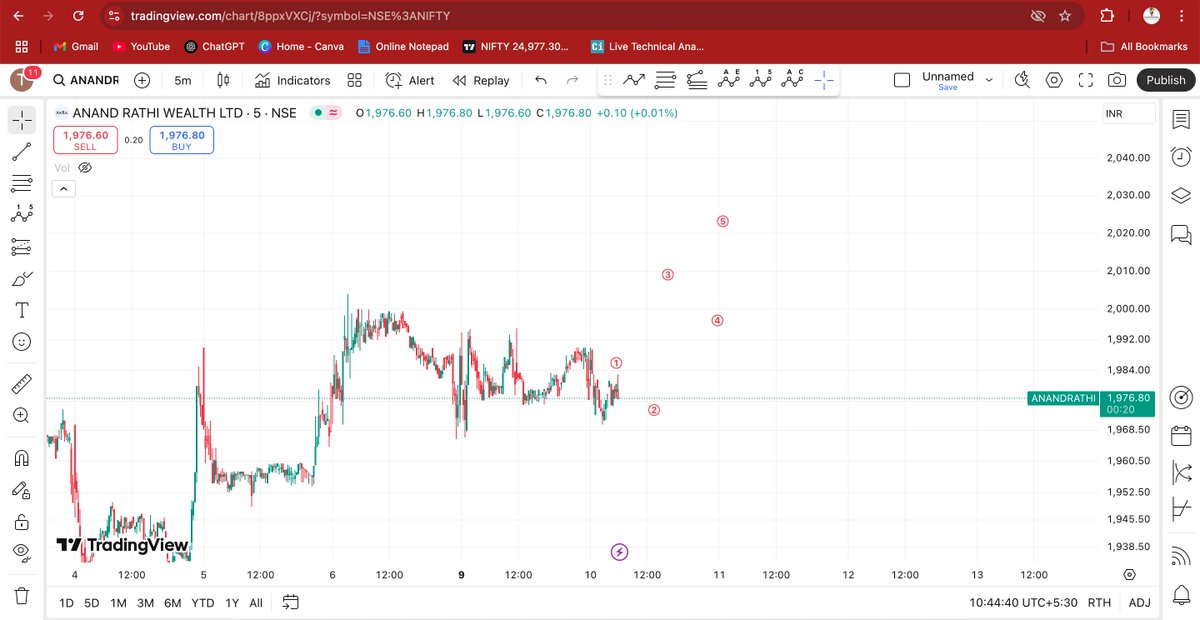Select the ABC correction wave tool

click(x=794, y=80)
